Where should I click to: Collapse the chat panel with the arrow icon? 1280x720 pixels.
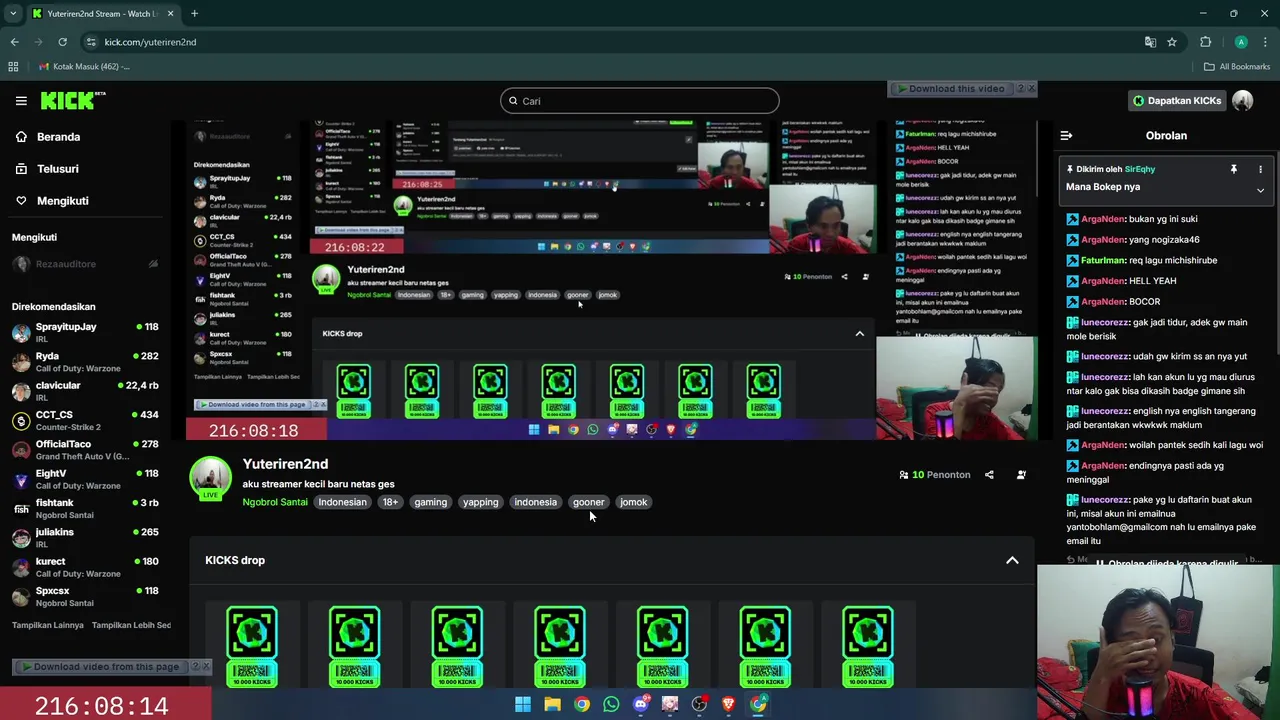[1066, 136]
